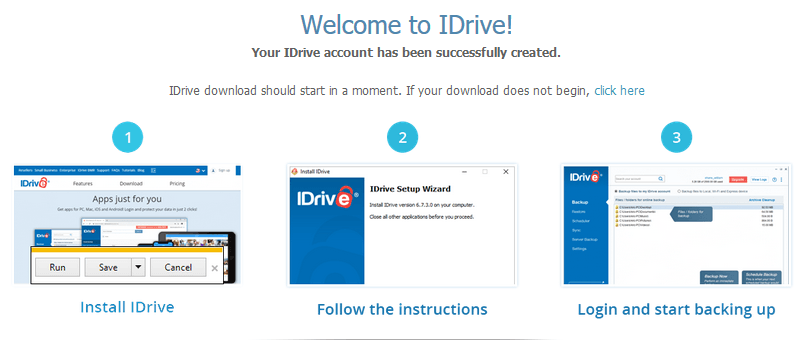Select Sync in the IDrive app sidebar
Screen dimensions: 804x360
(x=576, y=230)
